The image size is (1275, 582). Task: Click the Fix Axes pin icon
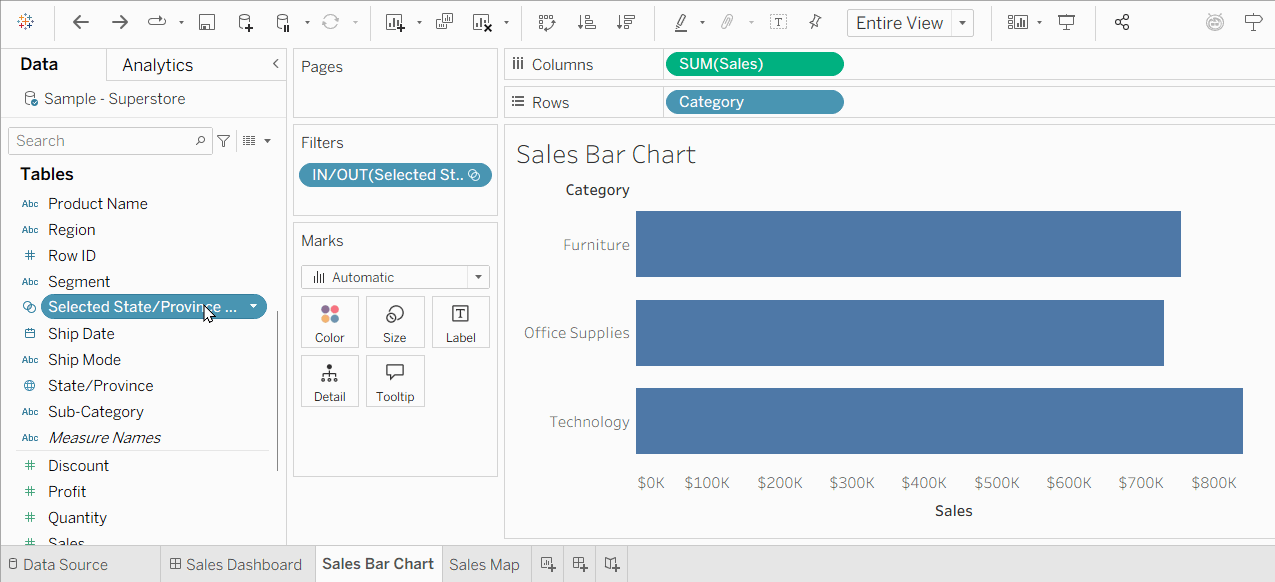tap(815, 22)
